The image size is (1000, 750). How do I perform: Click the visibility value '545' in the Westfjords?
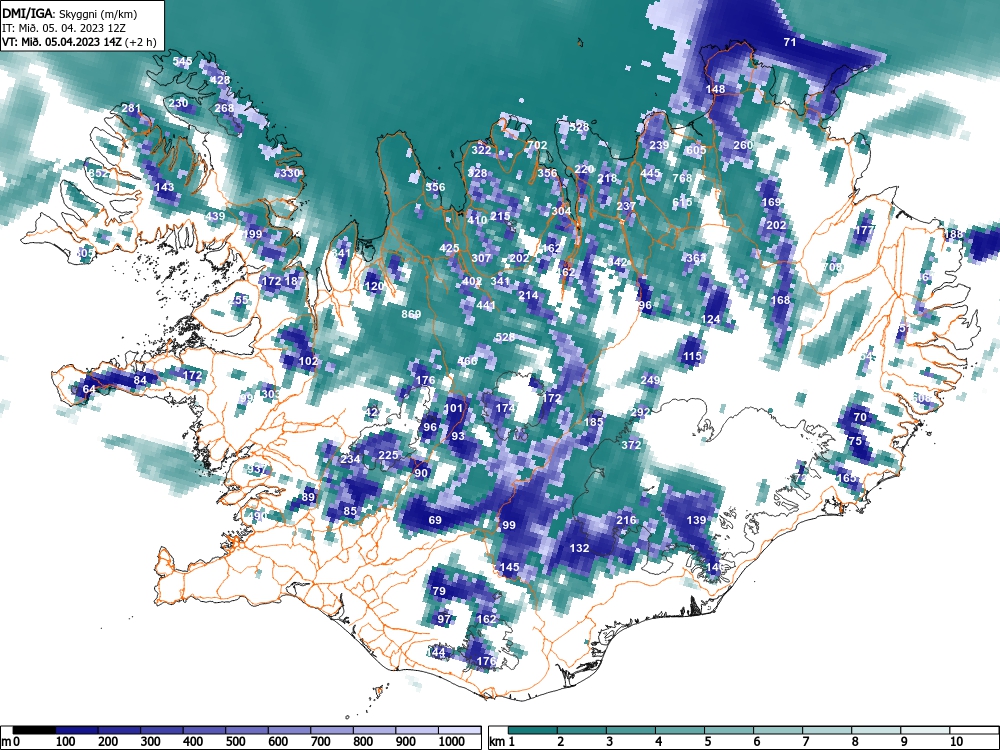coord(182,61)
